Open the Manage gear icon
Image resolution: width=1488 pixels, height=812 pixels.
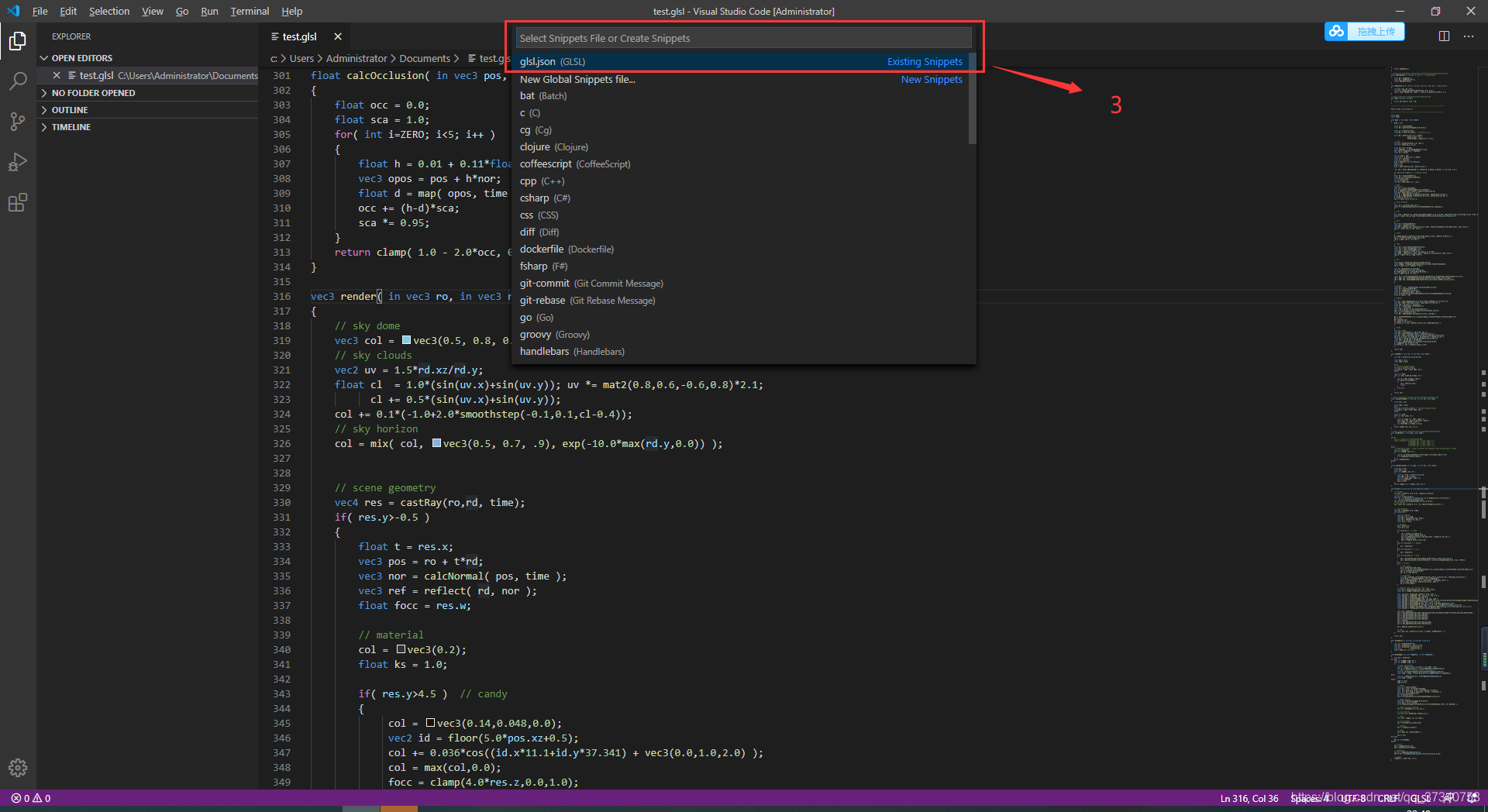(17, 768)
